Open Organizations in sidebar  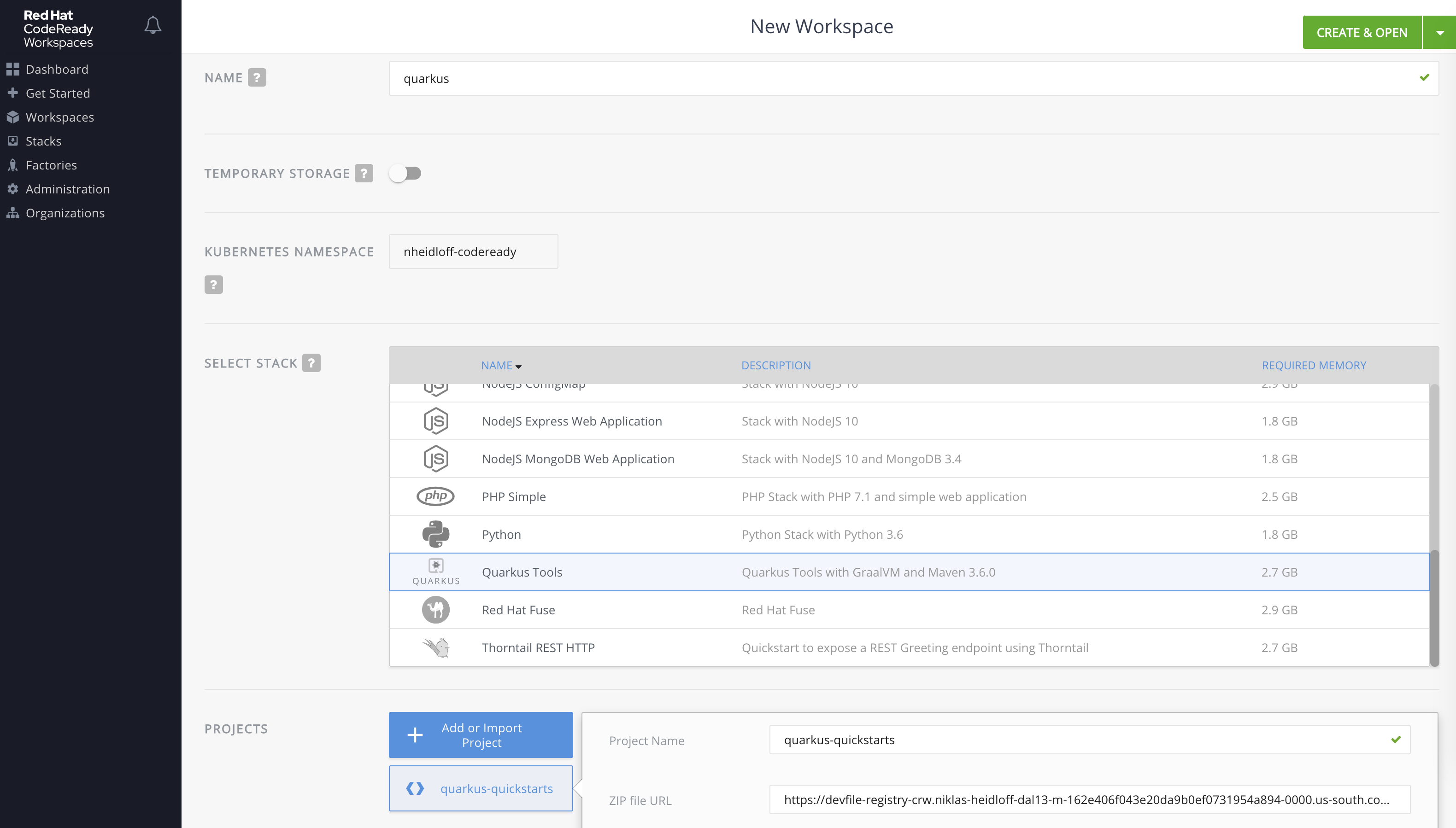tap(65, 213)
